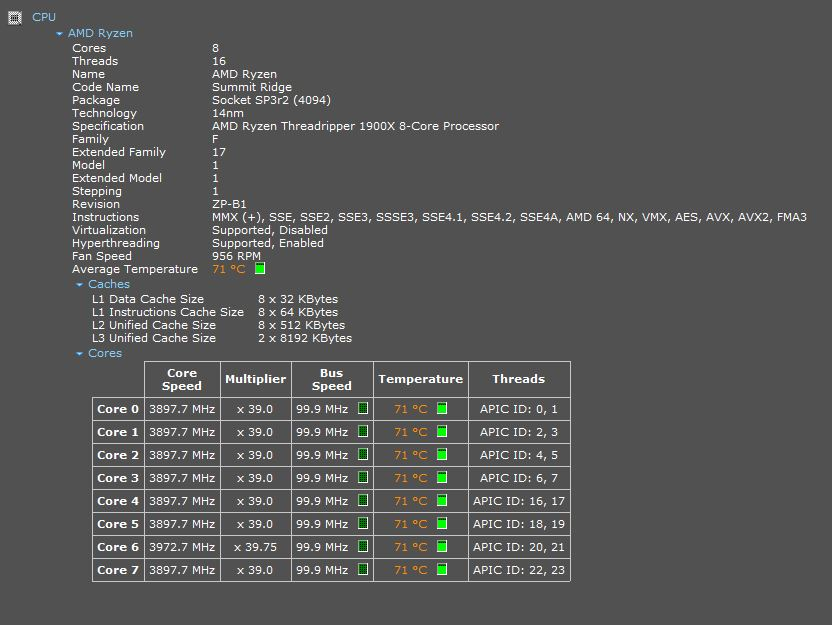Select the L2 Unified Cache Size value
Screen dimensions: 832x625
coord(301,325)
